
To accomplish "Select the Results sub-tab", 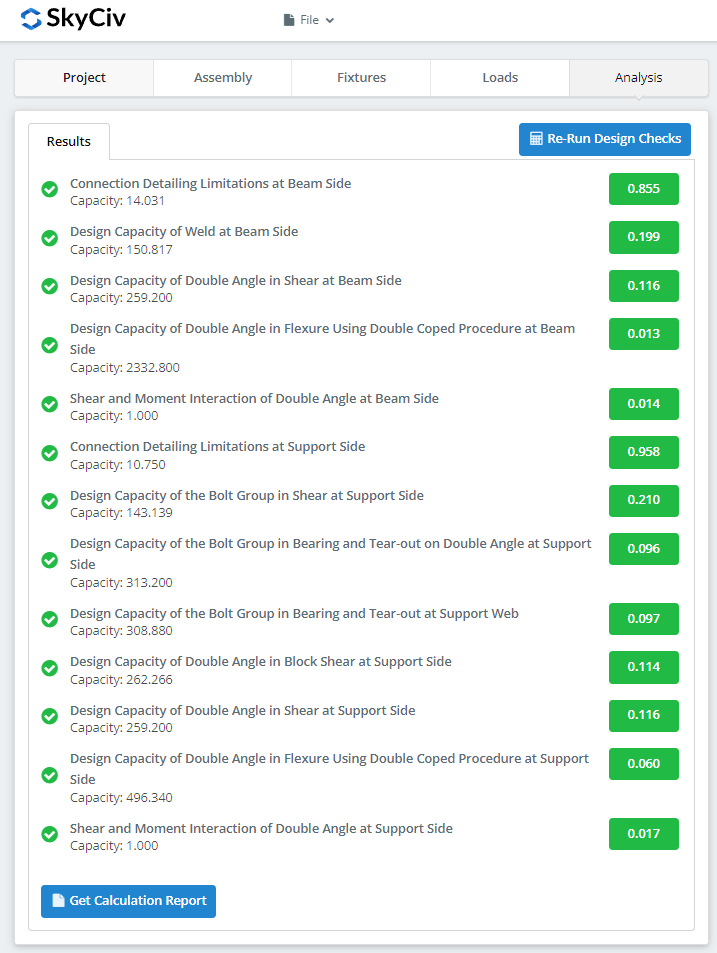I will [69, 142].
